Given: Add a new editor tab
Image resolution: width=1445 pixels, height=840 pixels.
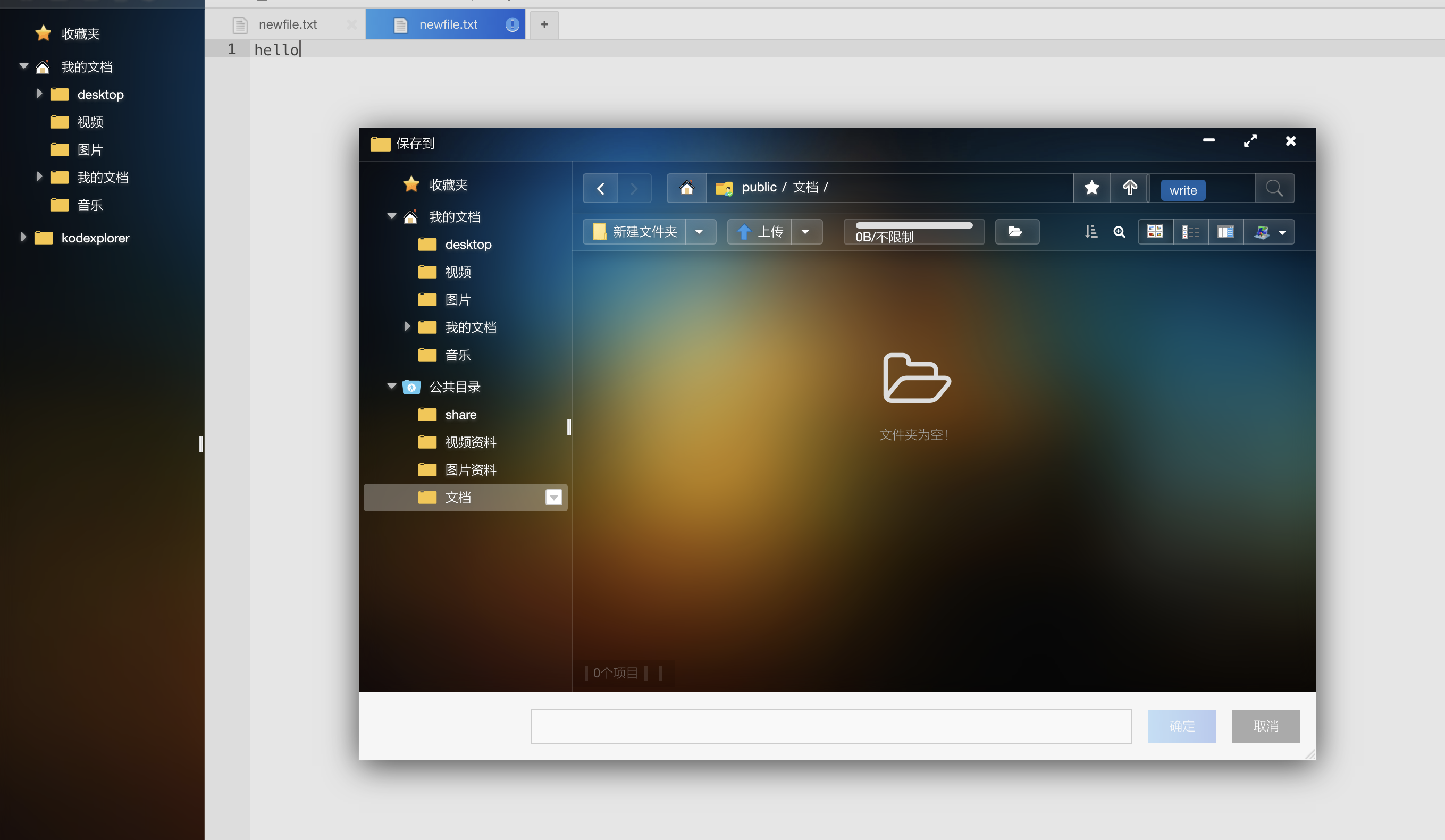Looking at the screenshot, I should (x=544, y=24).
